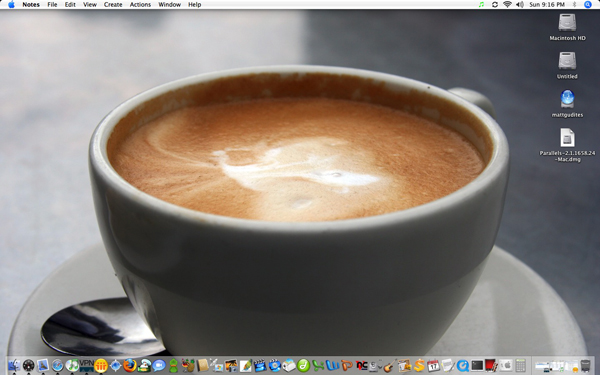Launch QuickTime Player from the Dock
The width and height of the screenshot is (600, 375).
pyautogui.click(x=463, y=365)
